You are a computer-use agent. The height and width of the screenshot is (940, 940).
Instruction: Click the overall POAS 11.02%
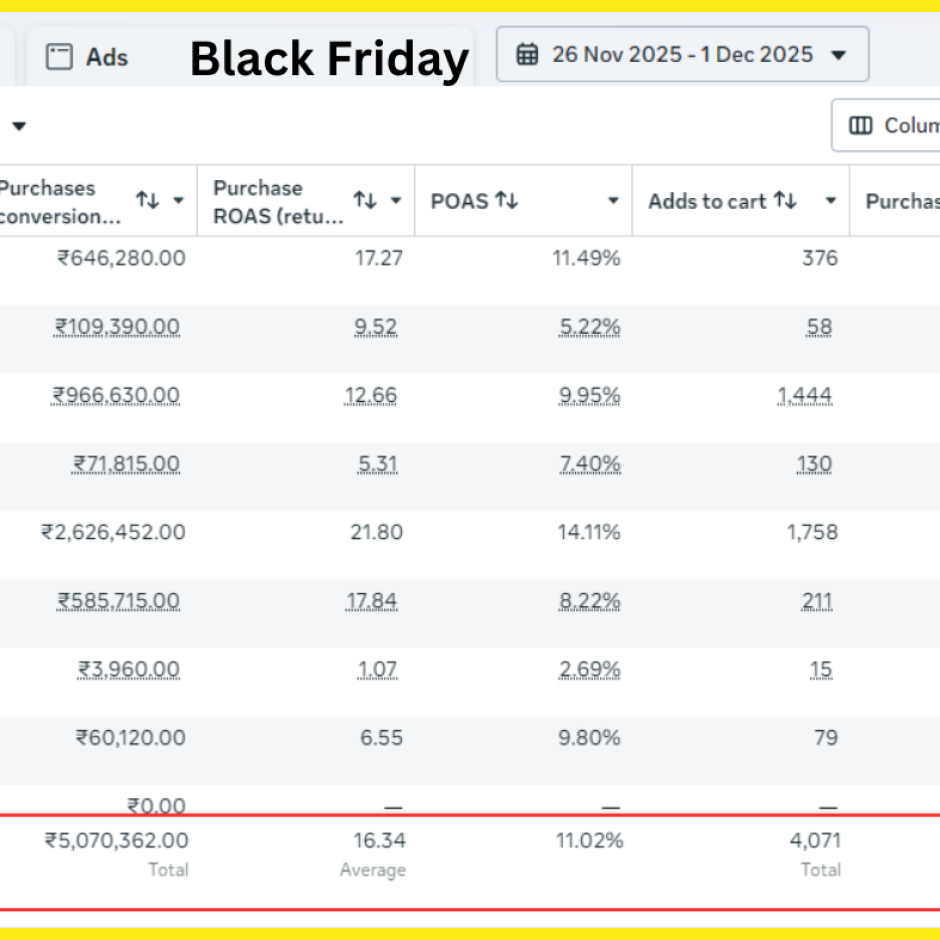pos(590,840)
